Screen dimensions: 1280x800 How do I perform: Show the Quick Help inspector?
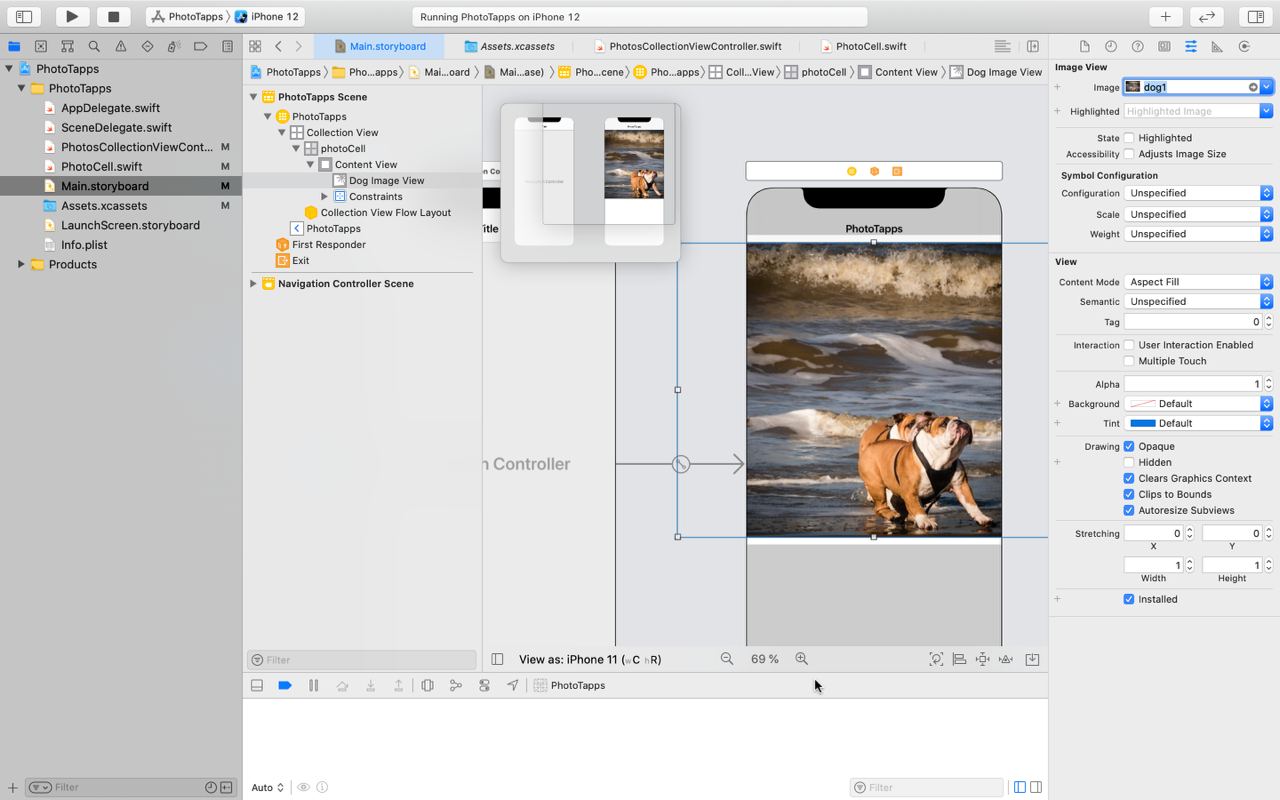(1137, 46)
